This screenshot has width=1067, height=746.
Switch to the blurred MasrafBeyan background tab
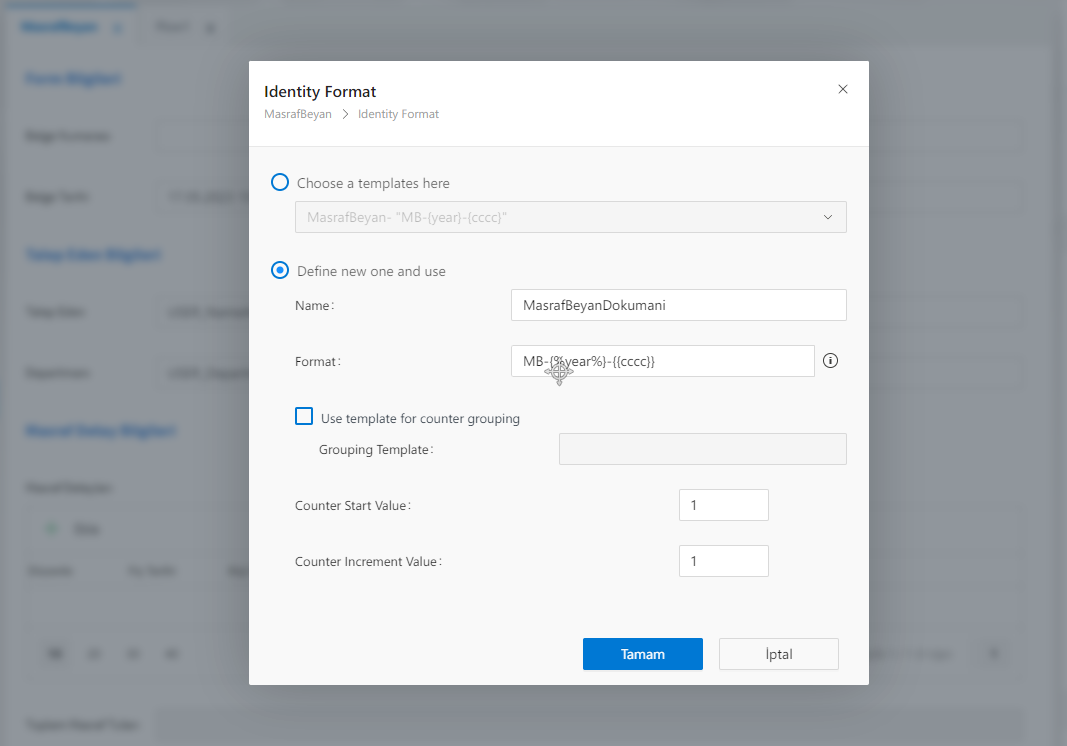tap(61, 27)
